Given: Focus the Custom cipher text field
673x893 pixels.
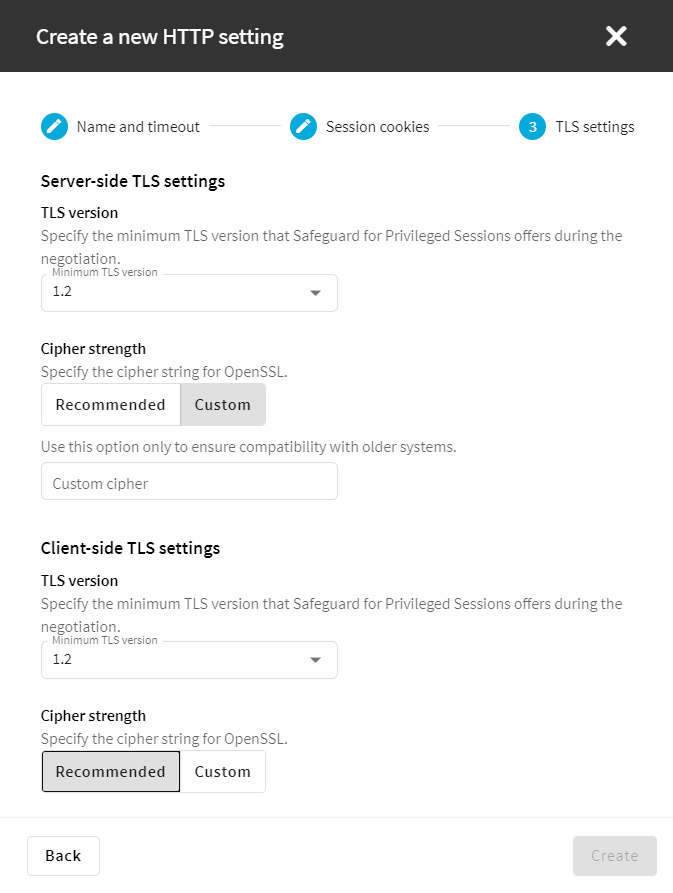Looking at the screenshot, I should [189, 482].
